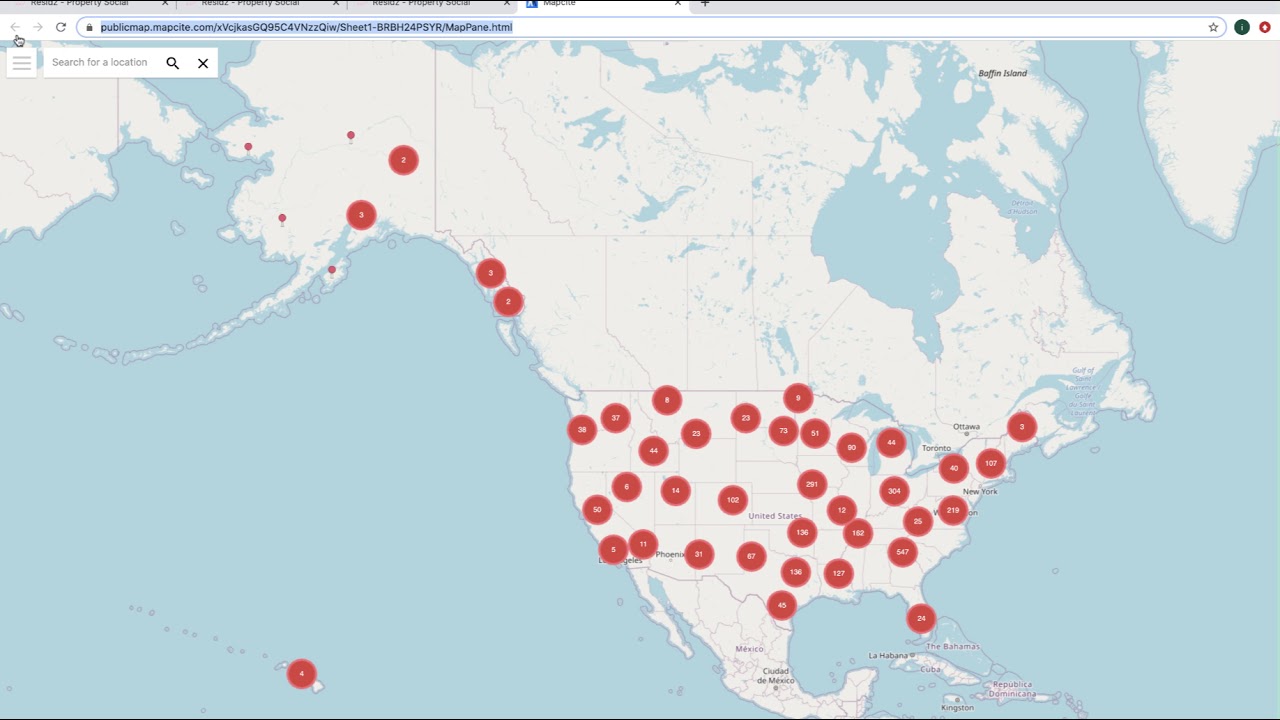Open the Mapcite hamburger menu
The image size is (1280, 720).
coord(21,62)
